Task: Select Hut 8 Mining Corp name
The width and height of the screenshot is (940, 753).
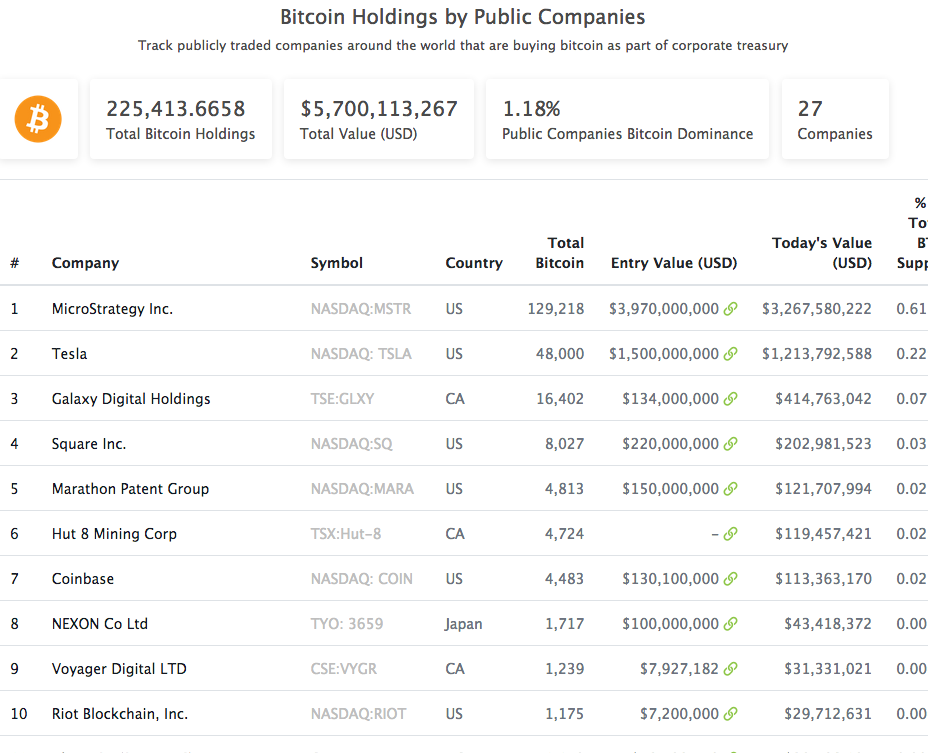Action: pos(114,534)
